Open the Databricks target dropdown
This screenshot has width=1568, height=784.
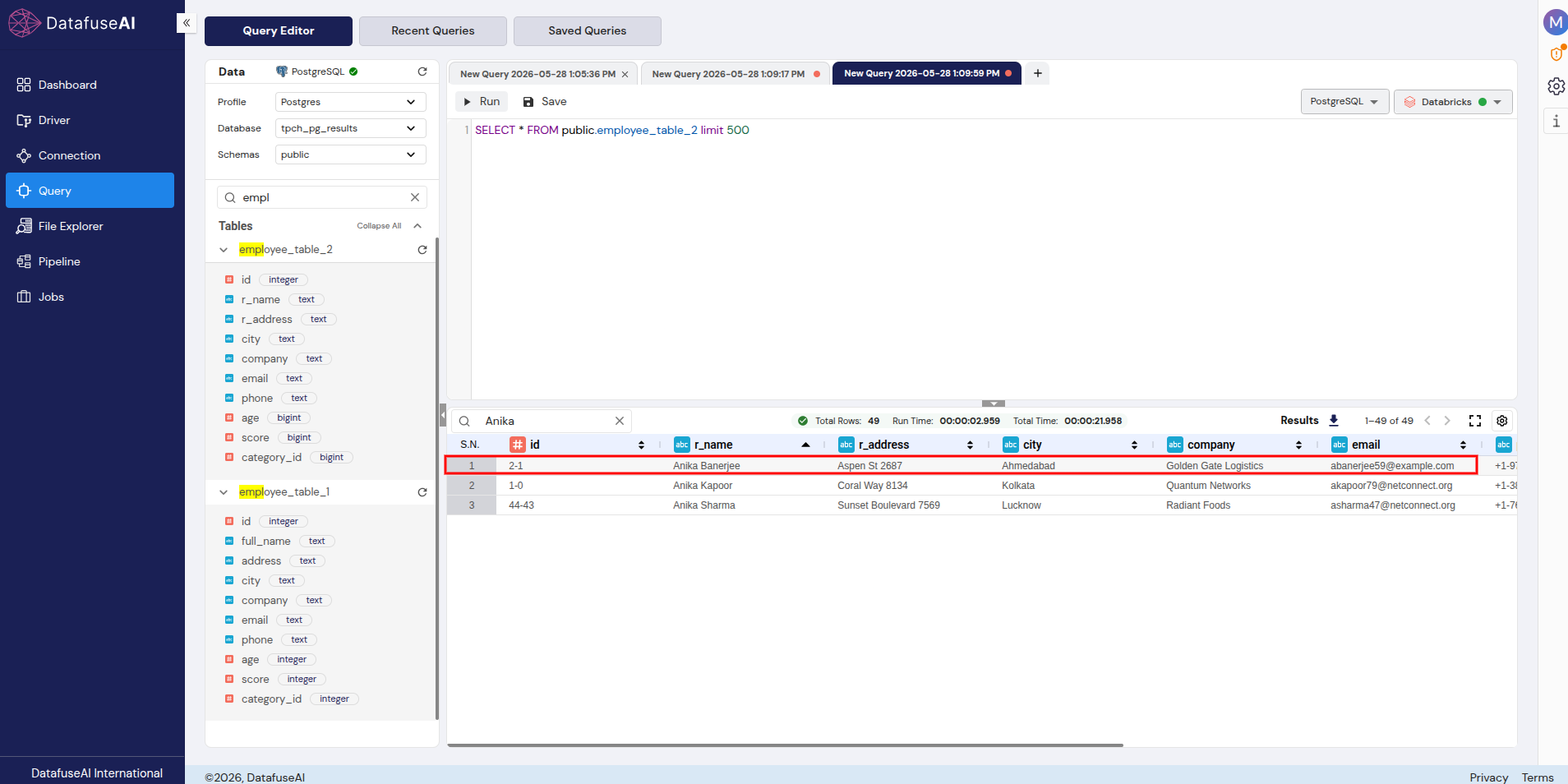click(1453, 102)
